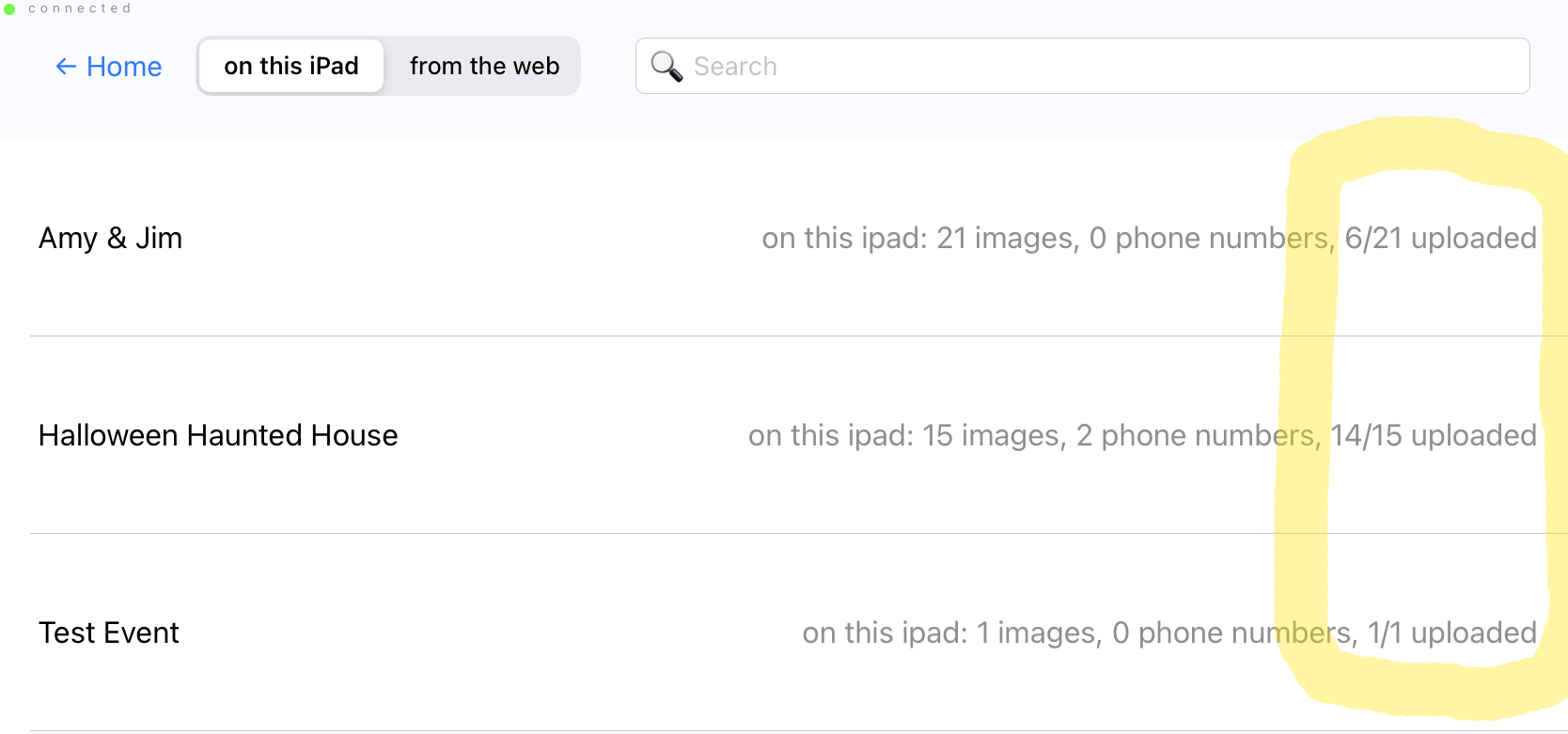This screenshot has width=1568, height=734.
Task: Switch to "from the web" segment
Action: click(484, 66)
